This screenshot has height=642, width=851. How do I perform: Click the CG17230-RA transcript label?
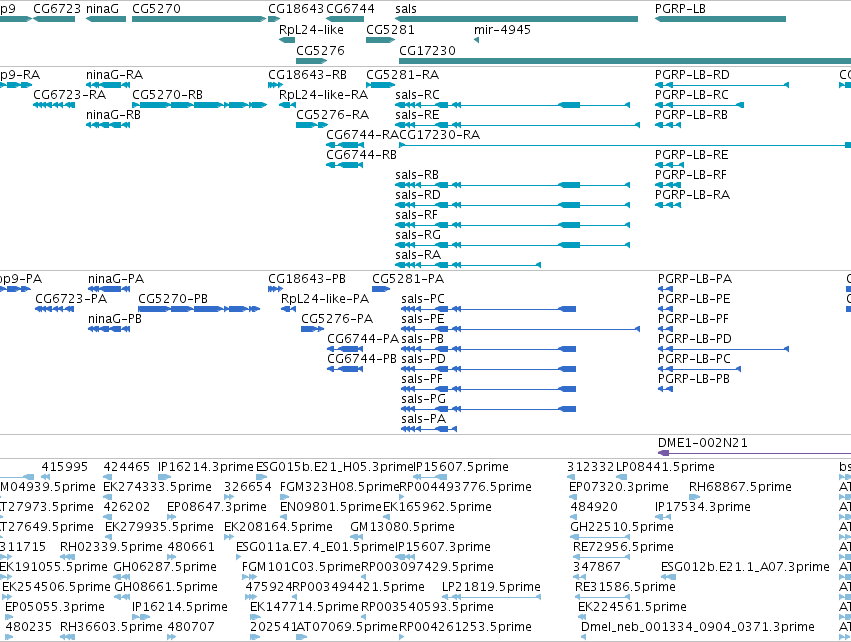439,135
